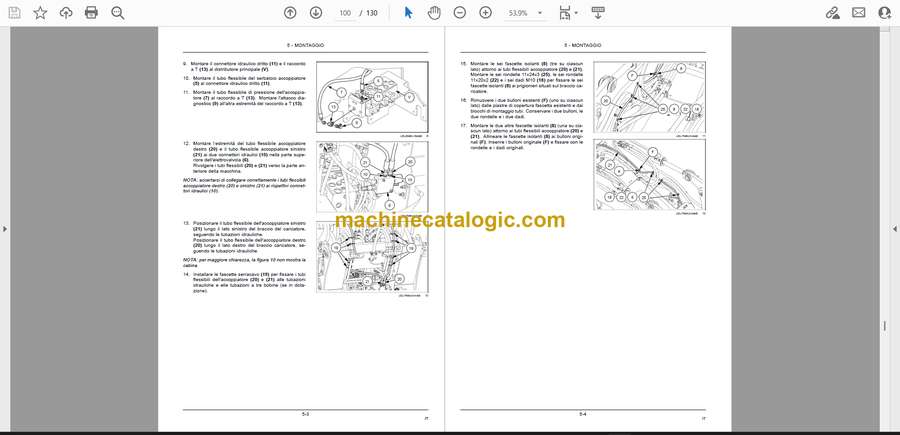This screenshot has width=900, height=435.
Task: Expand the left navigation pane
Action: 5,229
